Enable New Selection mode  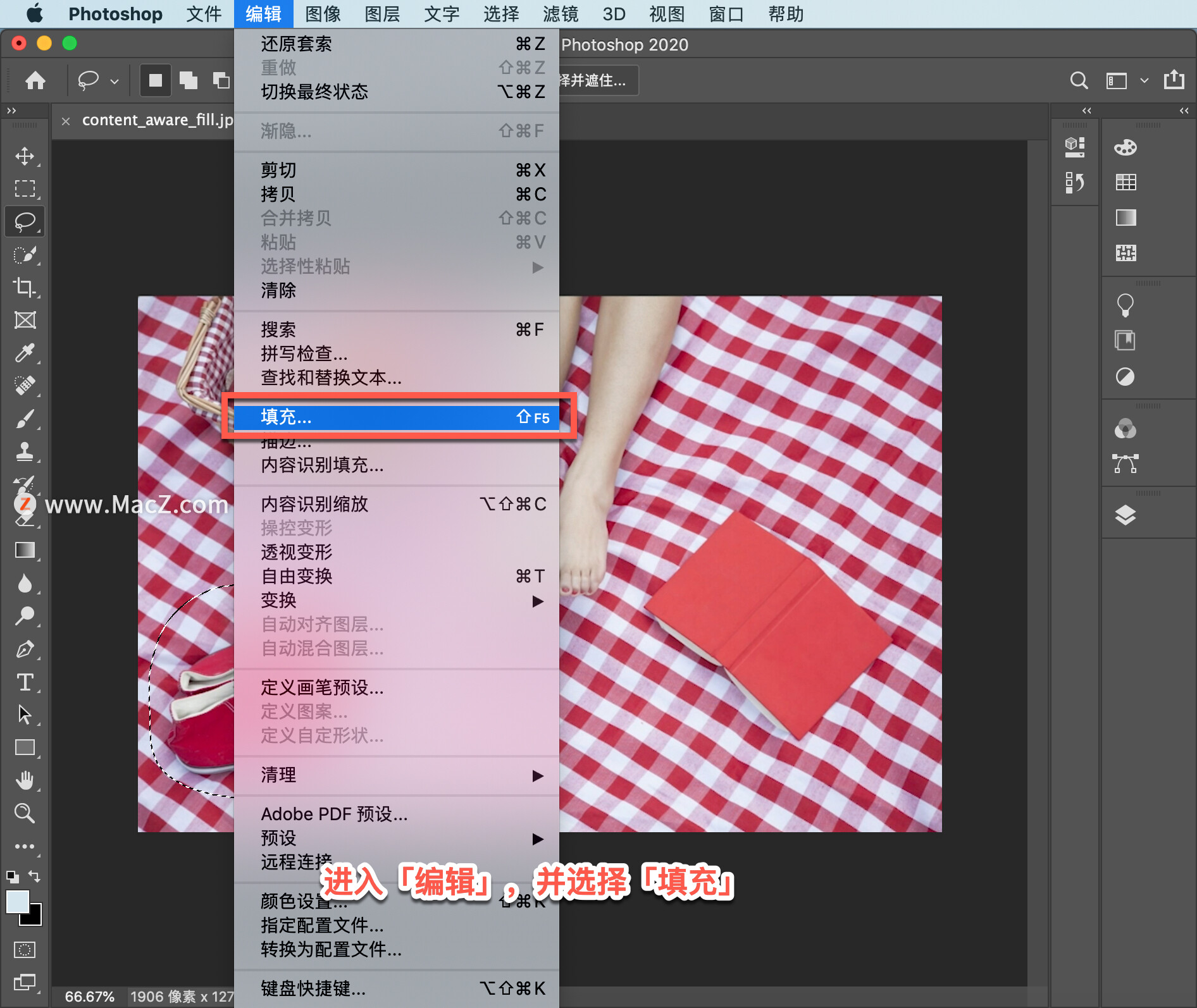[x=156, y=80]
